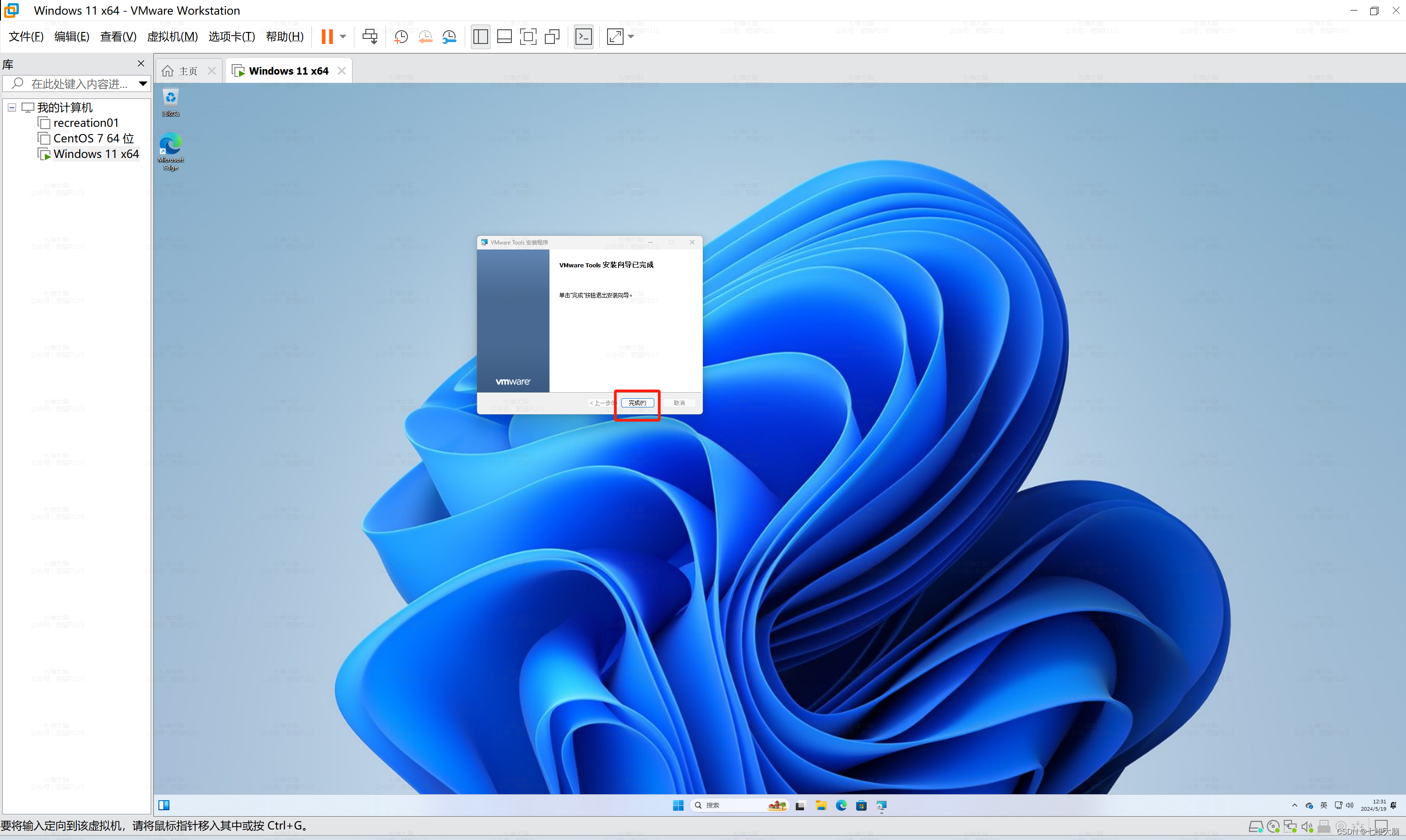Collapse the 我的计算机 tree node
Screen dimensions: 1406x840
[12, 108]
